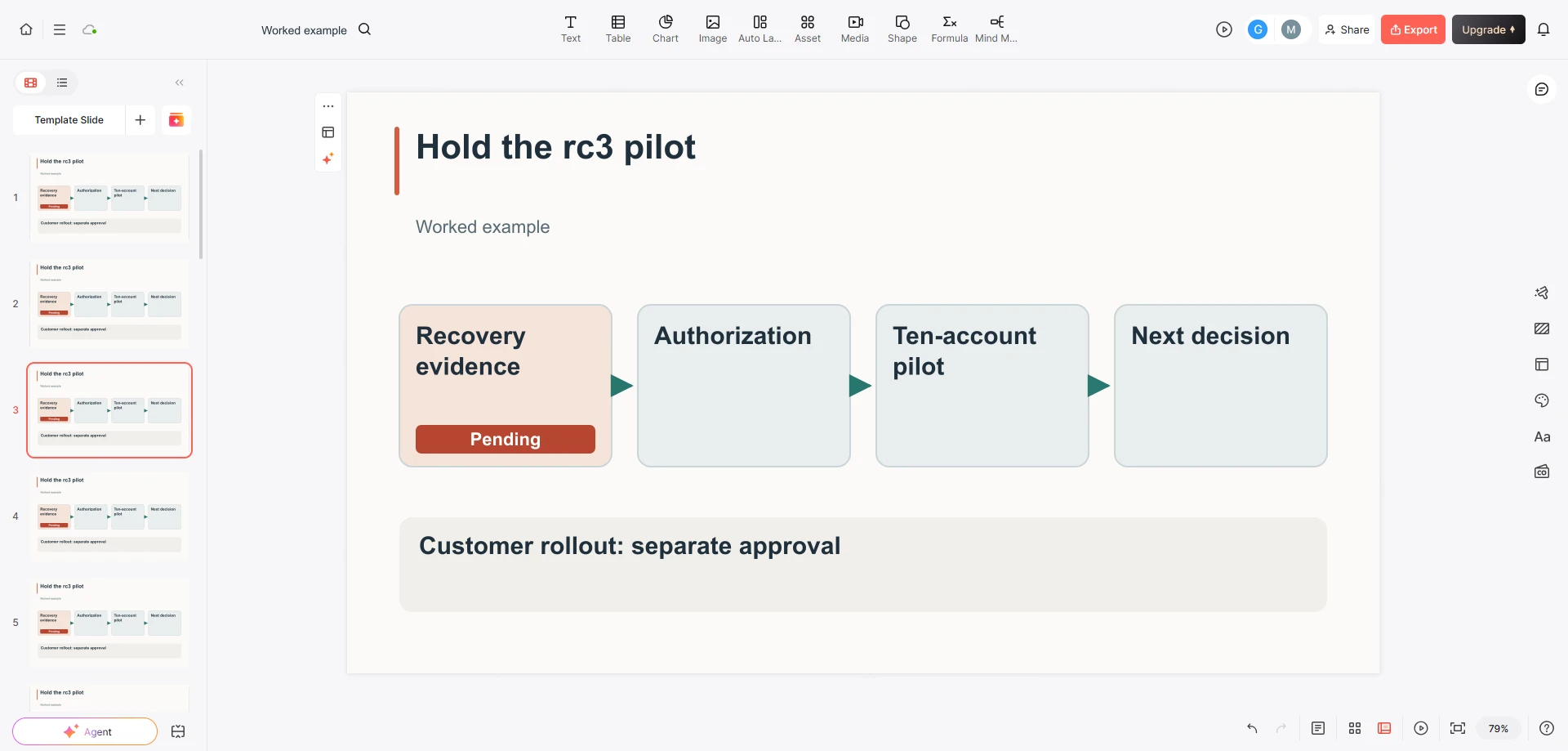Switch to grid overview view

tap(1355, 728)
